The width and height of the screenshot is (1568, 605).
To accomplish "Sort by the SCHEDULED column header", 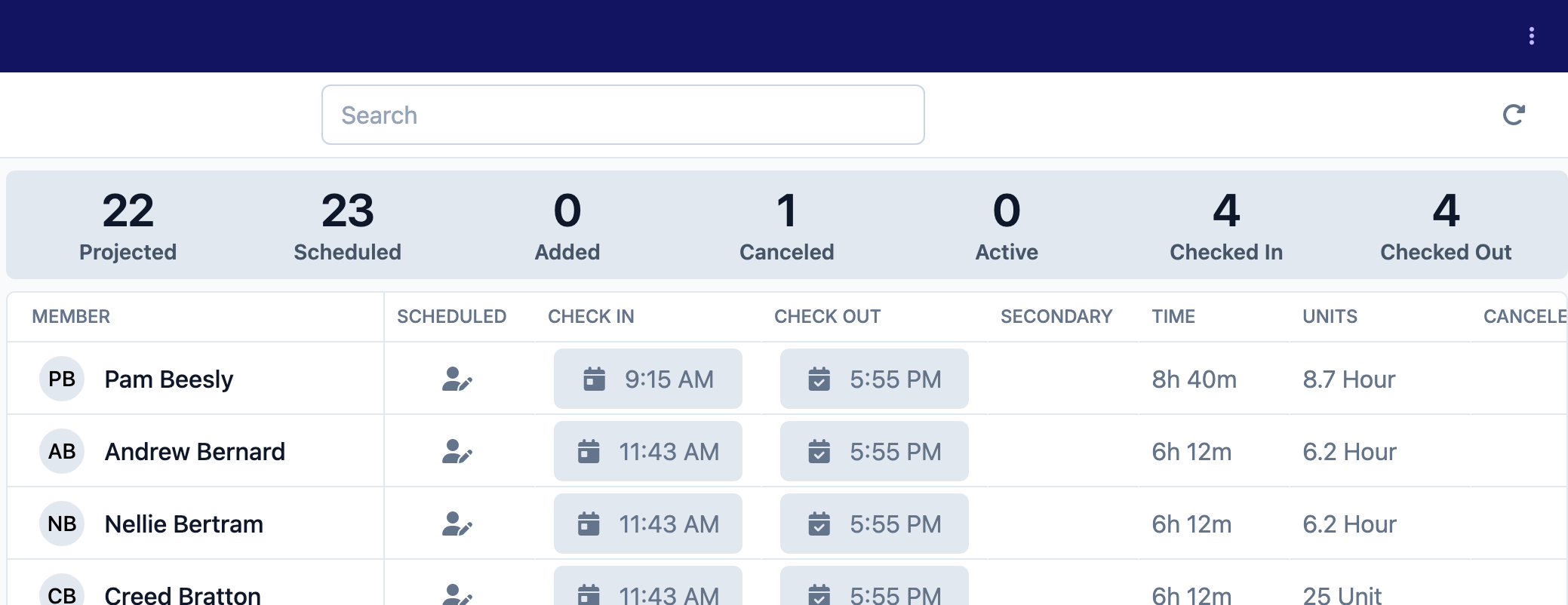I will (452, 316).
